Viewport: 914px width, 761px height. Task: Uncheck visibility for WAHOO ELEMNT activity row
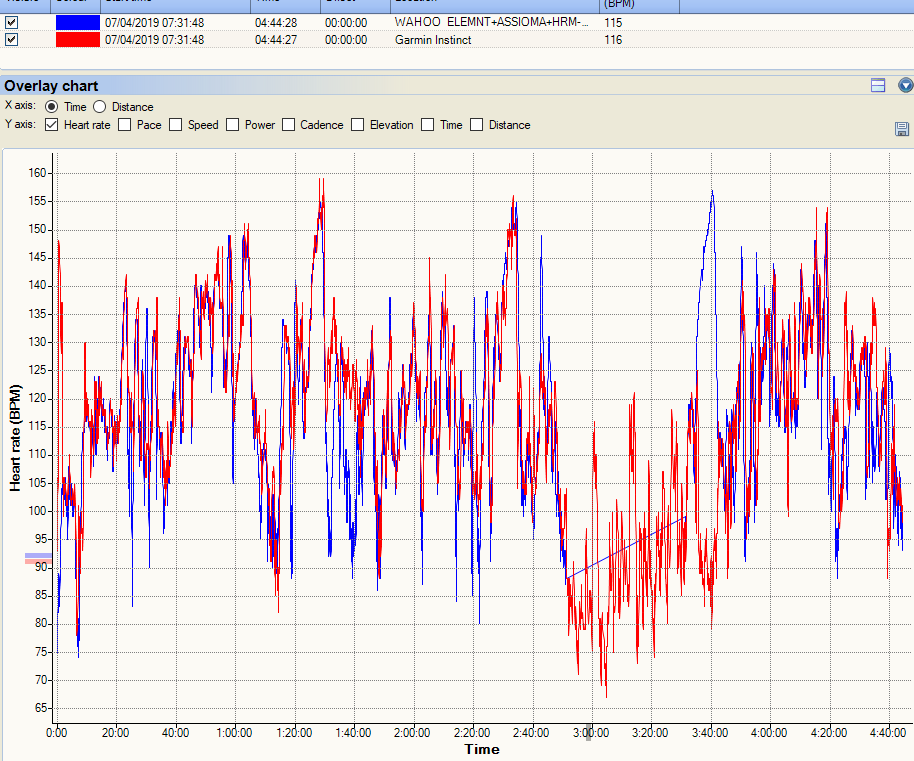click(x=12, y=22)
